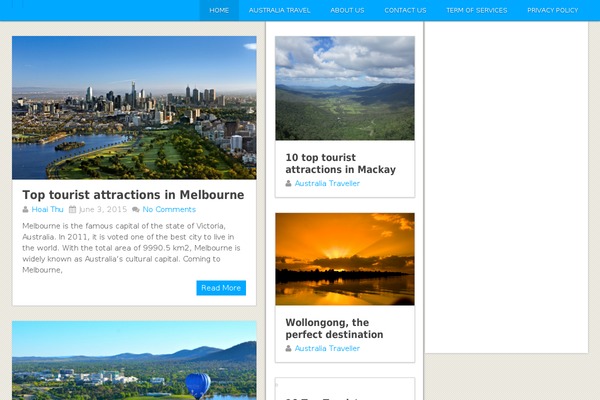Open 'Wollongong, the perfect destination' title
Viewport: 600px width, 400px height.
[334, 328]
